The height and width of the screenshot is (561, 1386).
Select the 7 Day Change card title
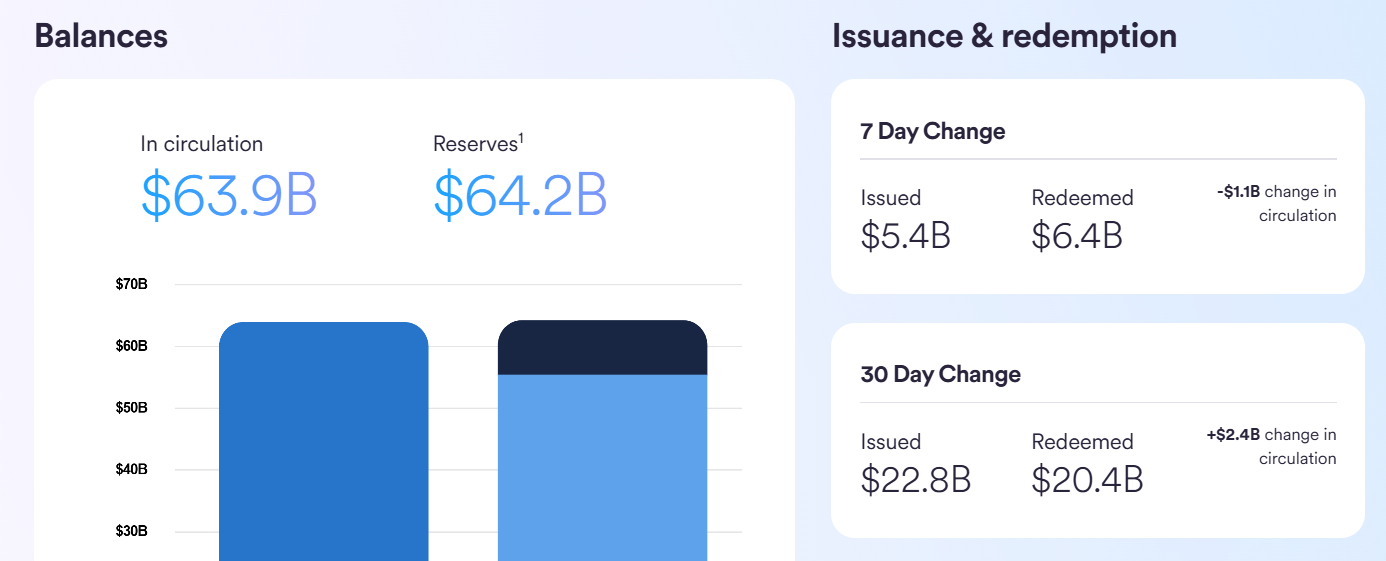[x=932, y=131]
